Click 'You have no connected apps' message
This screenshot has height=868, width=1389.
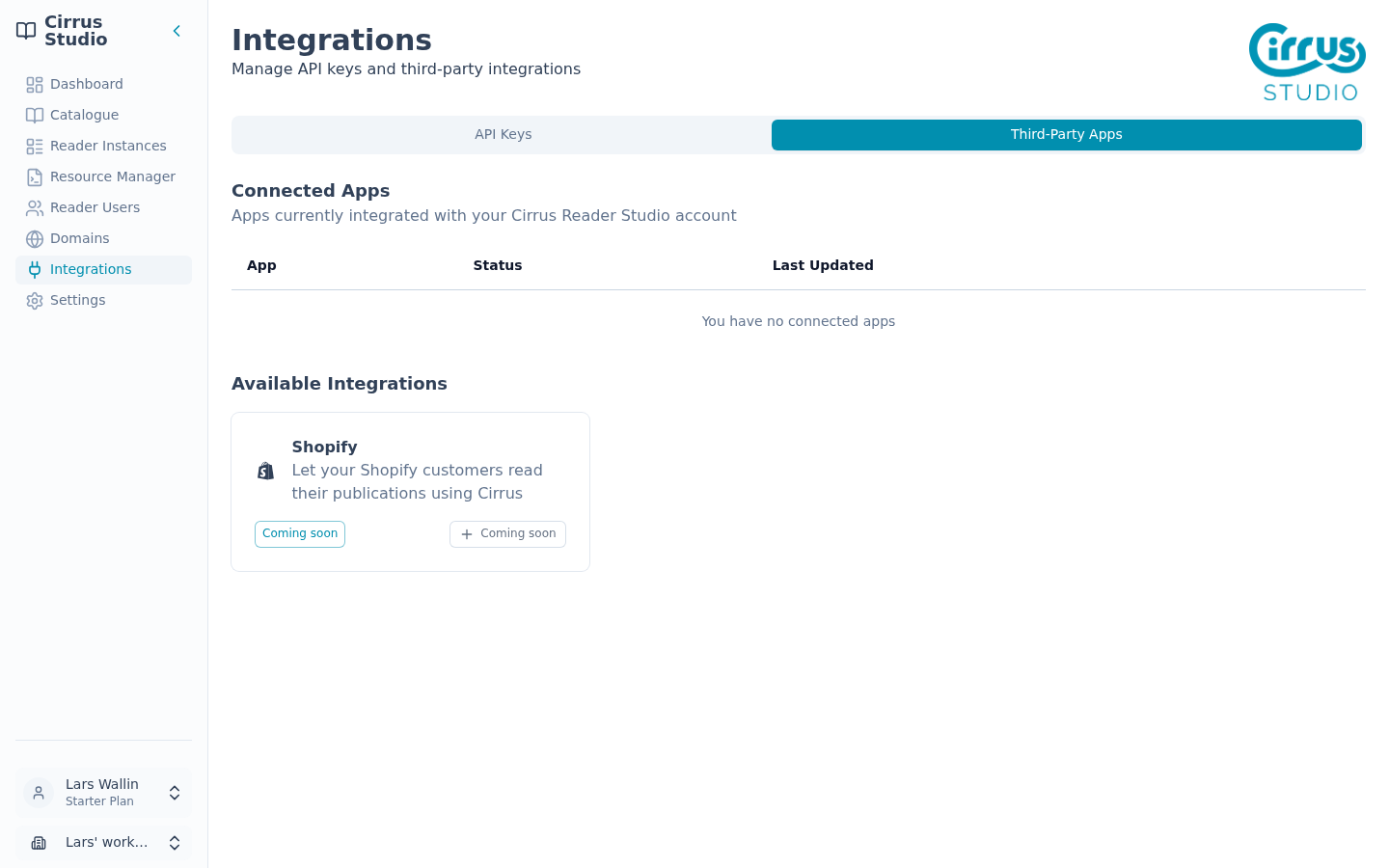(x=799, y=322)
